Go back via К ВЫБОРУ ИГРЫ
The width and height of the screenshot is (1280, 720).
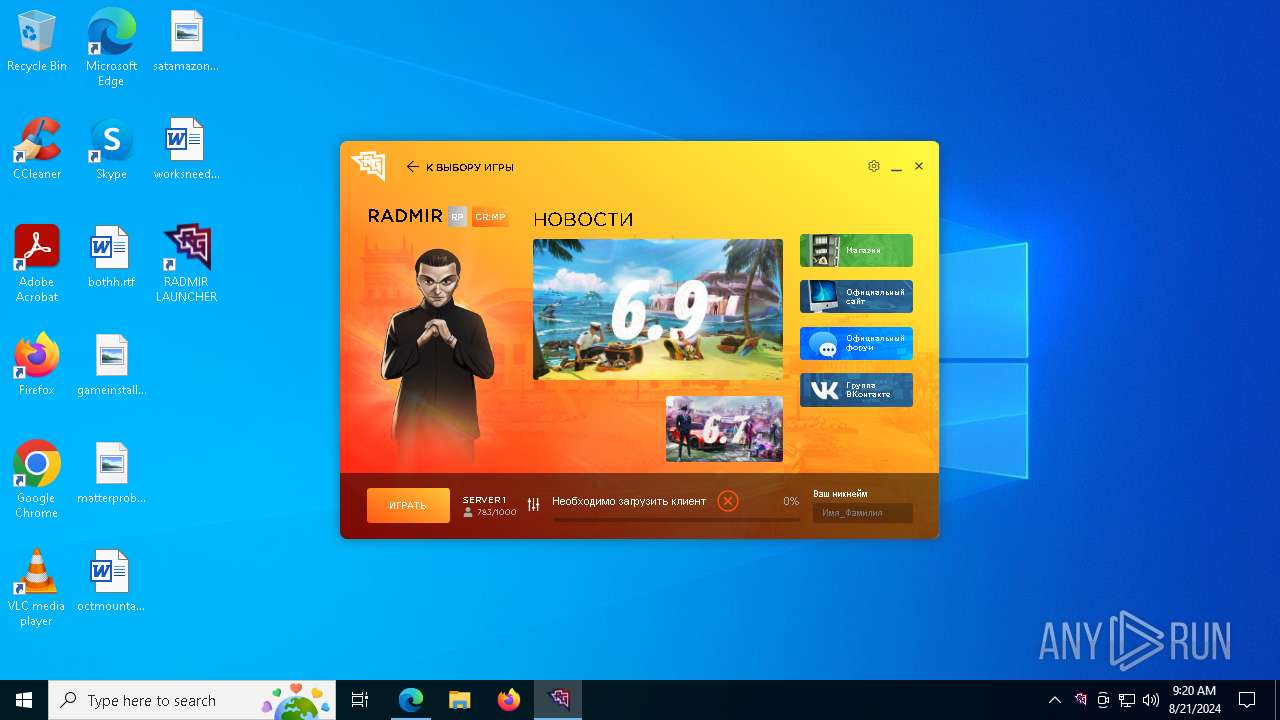[x=460, y=167]
